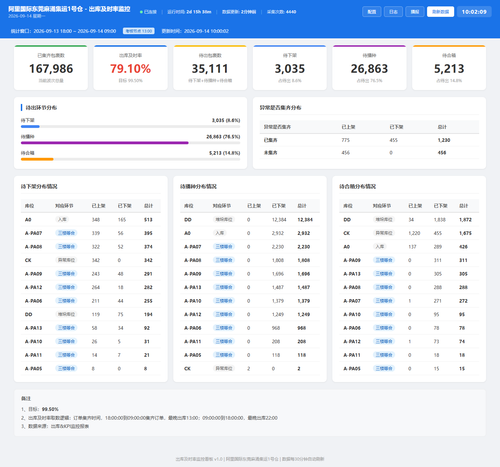Click the orange 待合箱 progress bar
The width and height of the screenshot is (500, 467).
coord(37,159)
